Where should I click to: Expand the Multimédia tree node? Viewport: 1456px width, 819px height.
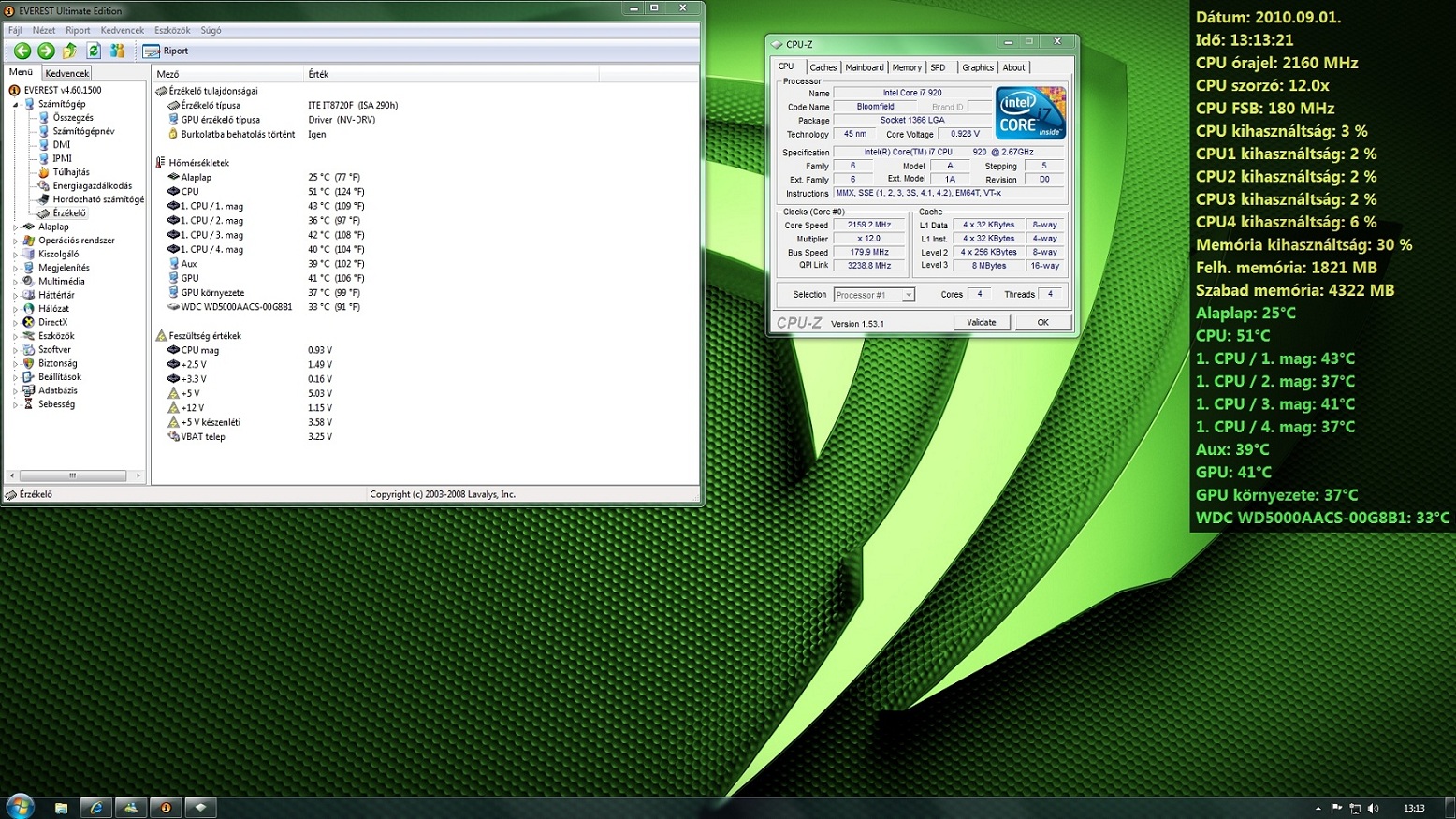tap(16, 282)
